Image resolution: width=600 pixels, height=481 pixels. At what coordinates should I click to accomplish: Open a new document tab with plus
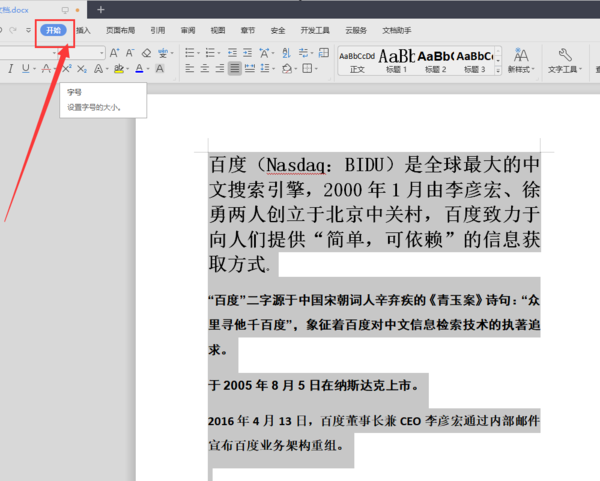101,10
